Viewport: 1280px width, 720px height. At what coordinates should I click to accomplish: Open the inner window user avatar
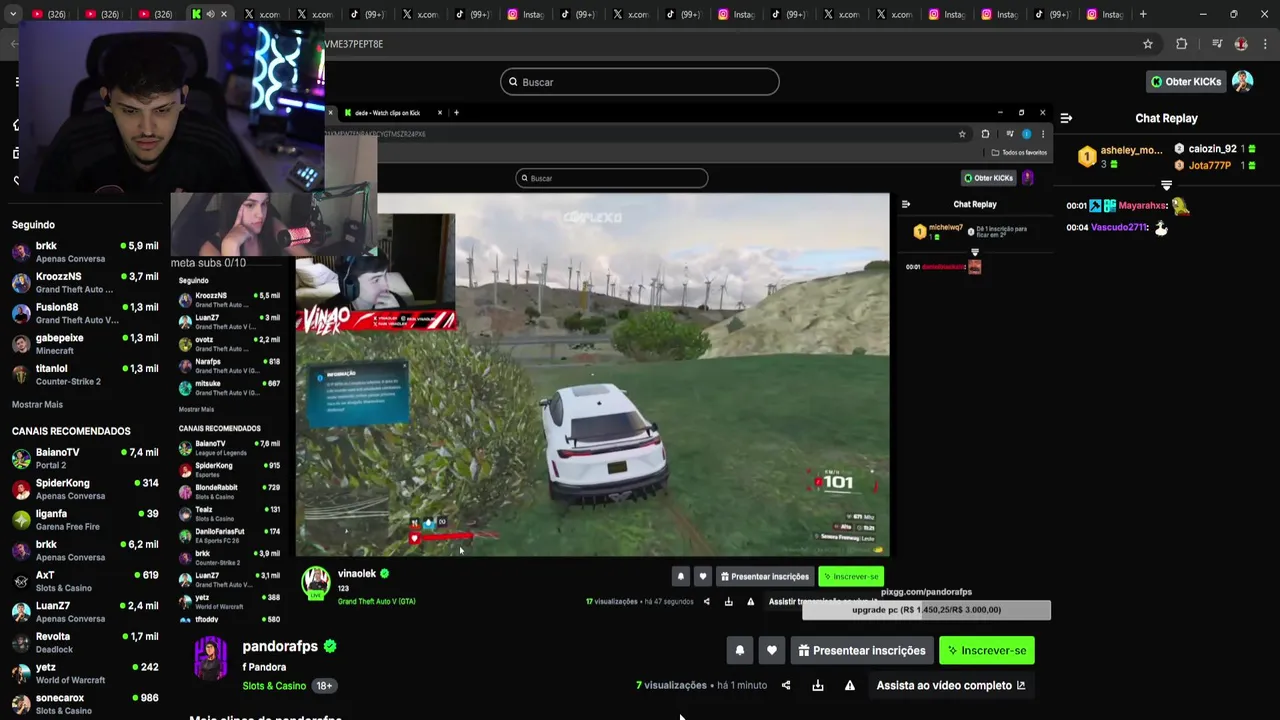(x=1027, y=178)
